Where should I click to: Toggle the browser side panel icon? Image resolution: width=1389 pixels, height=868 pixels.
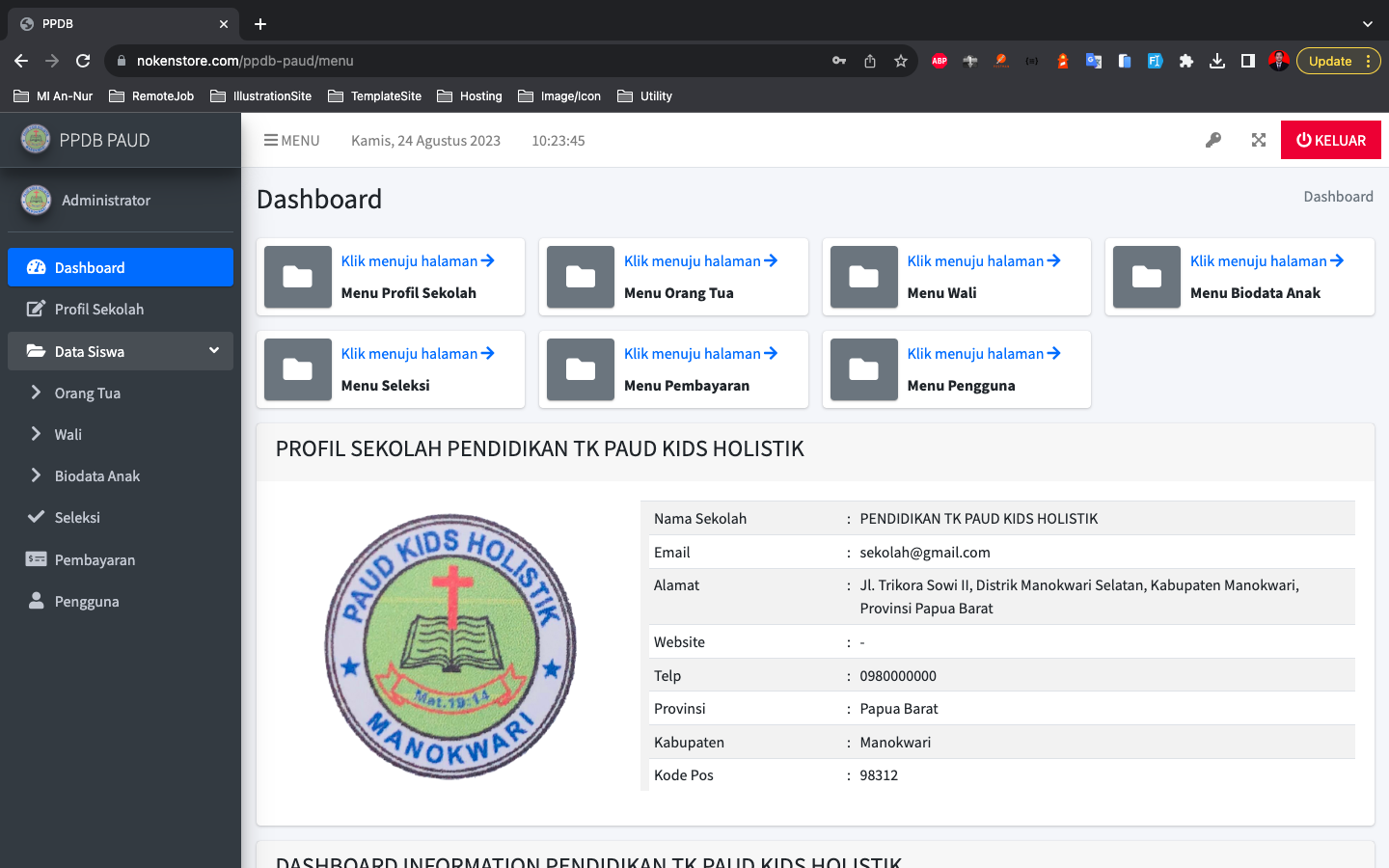(1248, 61)
